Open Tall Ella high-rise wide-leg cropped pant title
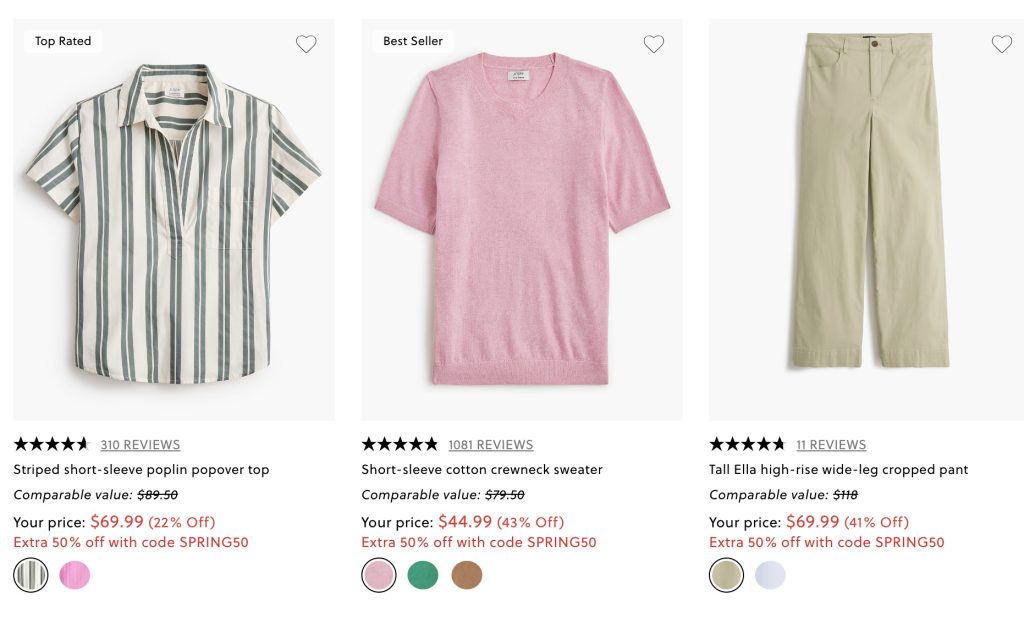1024x618 pixels. tap(838, 470)
